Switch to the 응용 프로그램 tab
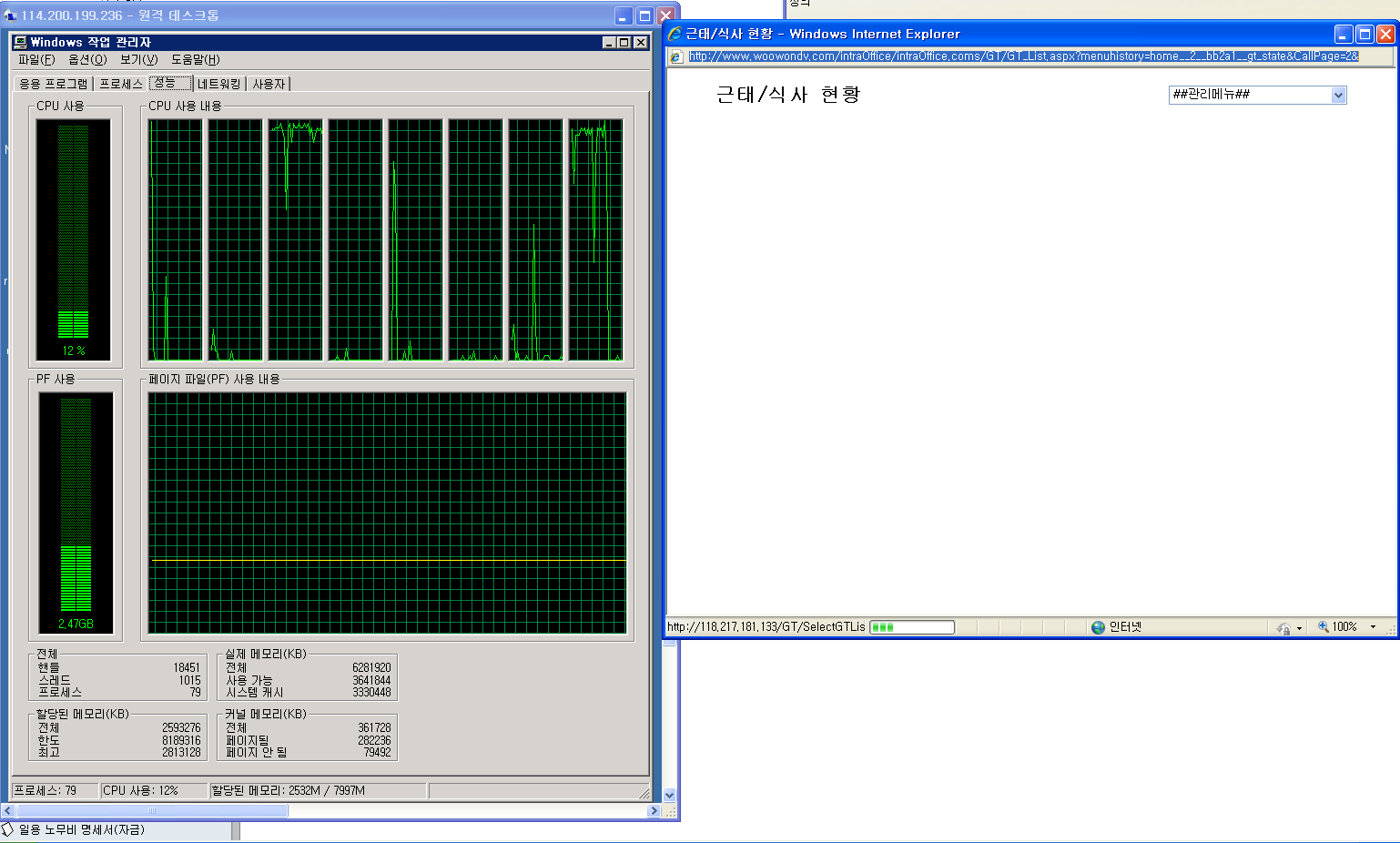This screenshot has width=1400, height=843. click(54, 84)
